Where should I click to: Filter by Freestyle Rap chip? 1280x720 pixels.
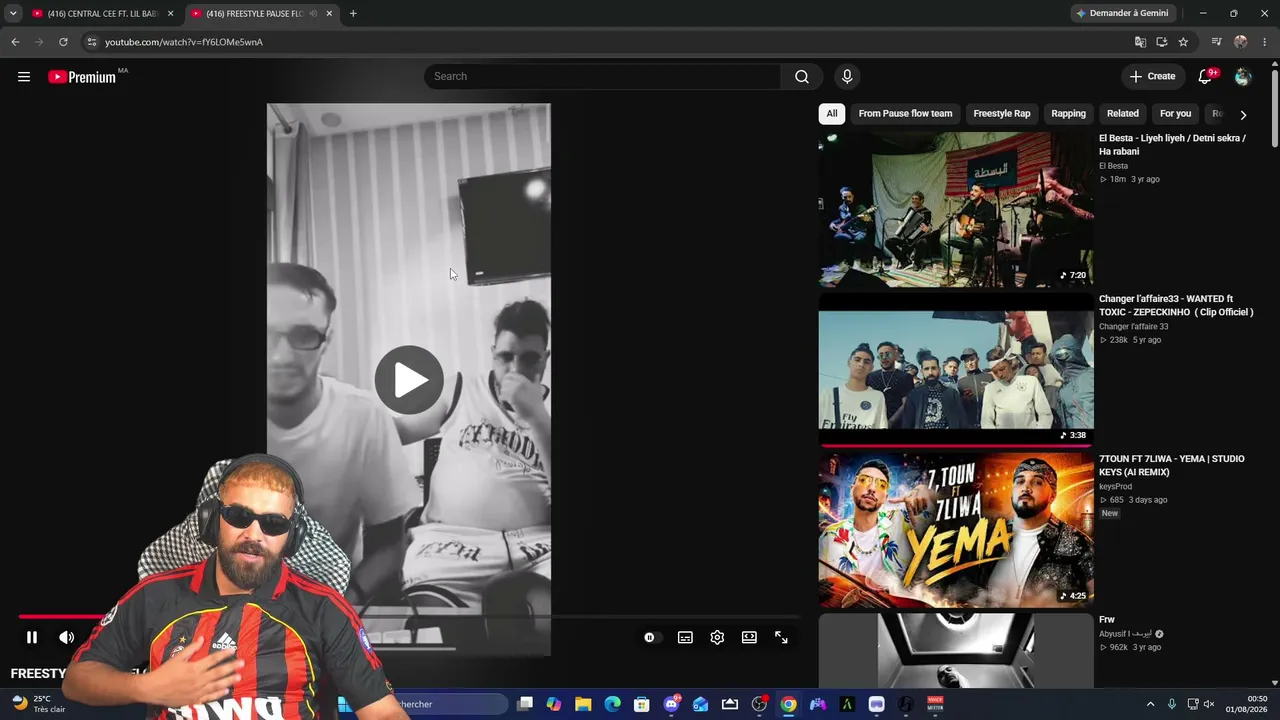click(x=1002, y=114)
